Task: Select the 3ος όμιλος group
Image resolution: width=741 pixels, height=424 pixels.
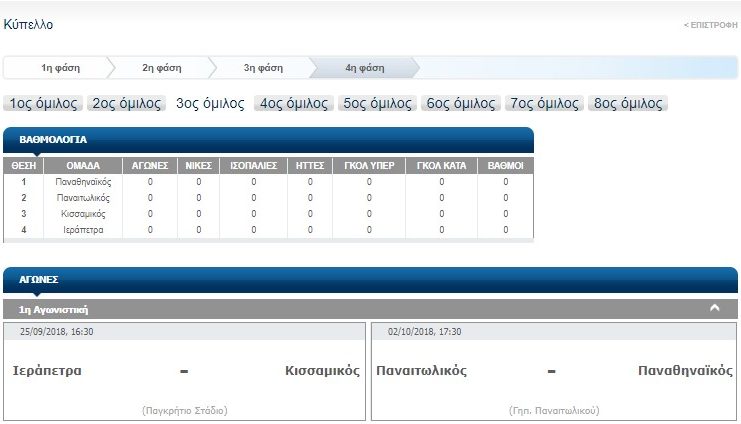Action: [x=210, y=103]
